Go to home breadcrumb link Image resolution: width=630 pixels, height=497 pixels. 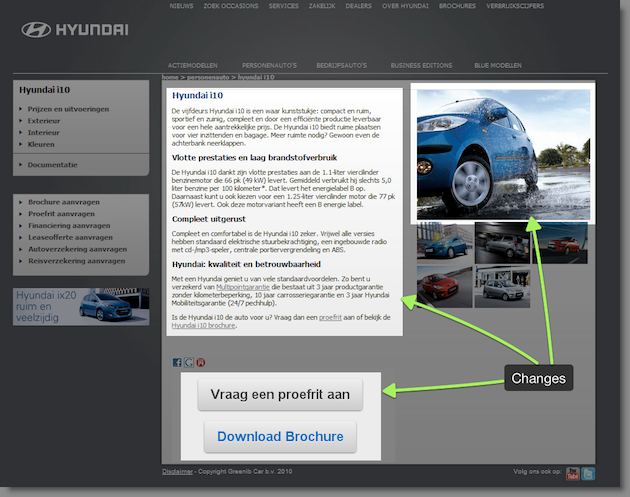170,77
